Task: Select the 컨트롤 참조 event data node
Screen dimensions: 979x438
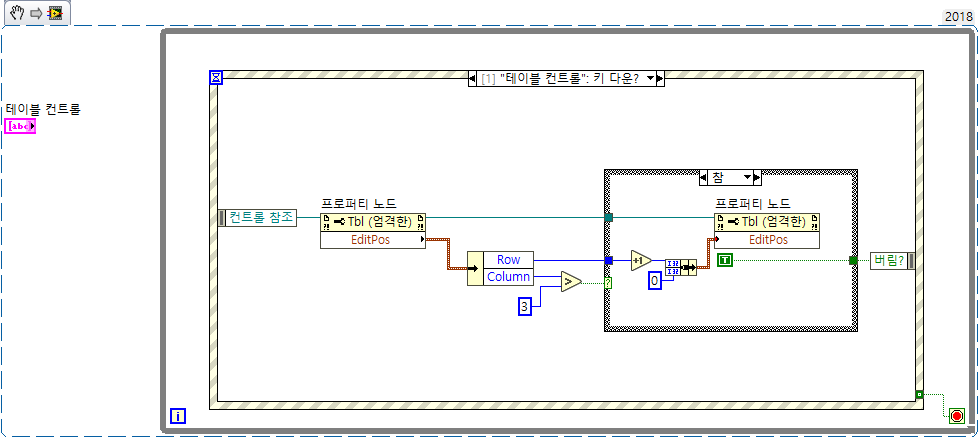Action: pyautogui.click(x=258, y=218)
